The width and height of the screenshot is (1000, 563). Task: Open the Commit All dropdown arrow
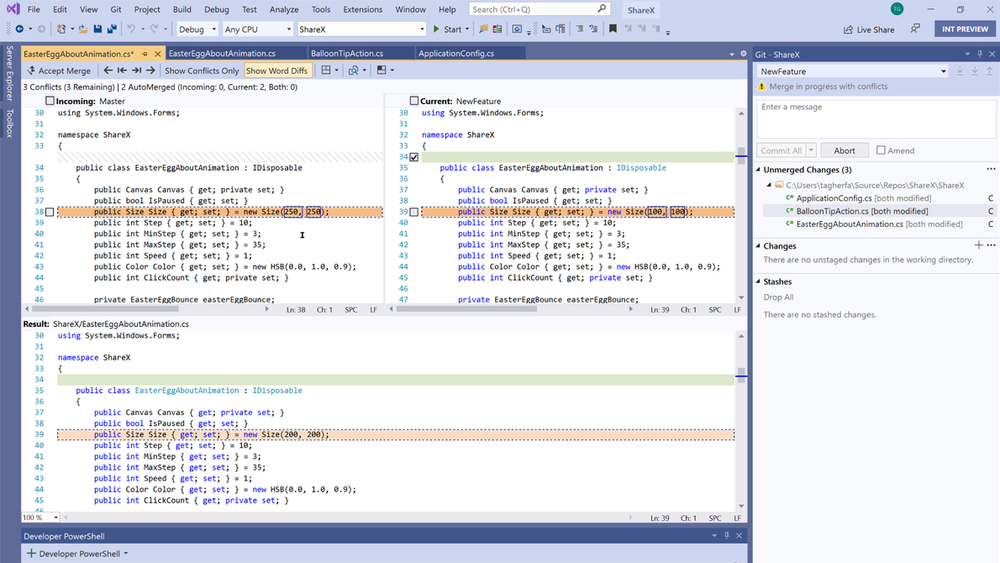811,150
